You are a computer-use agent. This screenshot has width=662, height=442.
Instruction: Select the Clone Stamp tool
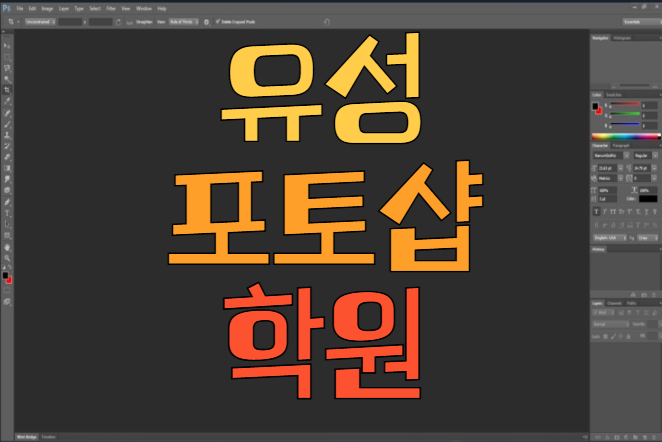point(7,135)
